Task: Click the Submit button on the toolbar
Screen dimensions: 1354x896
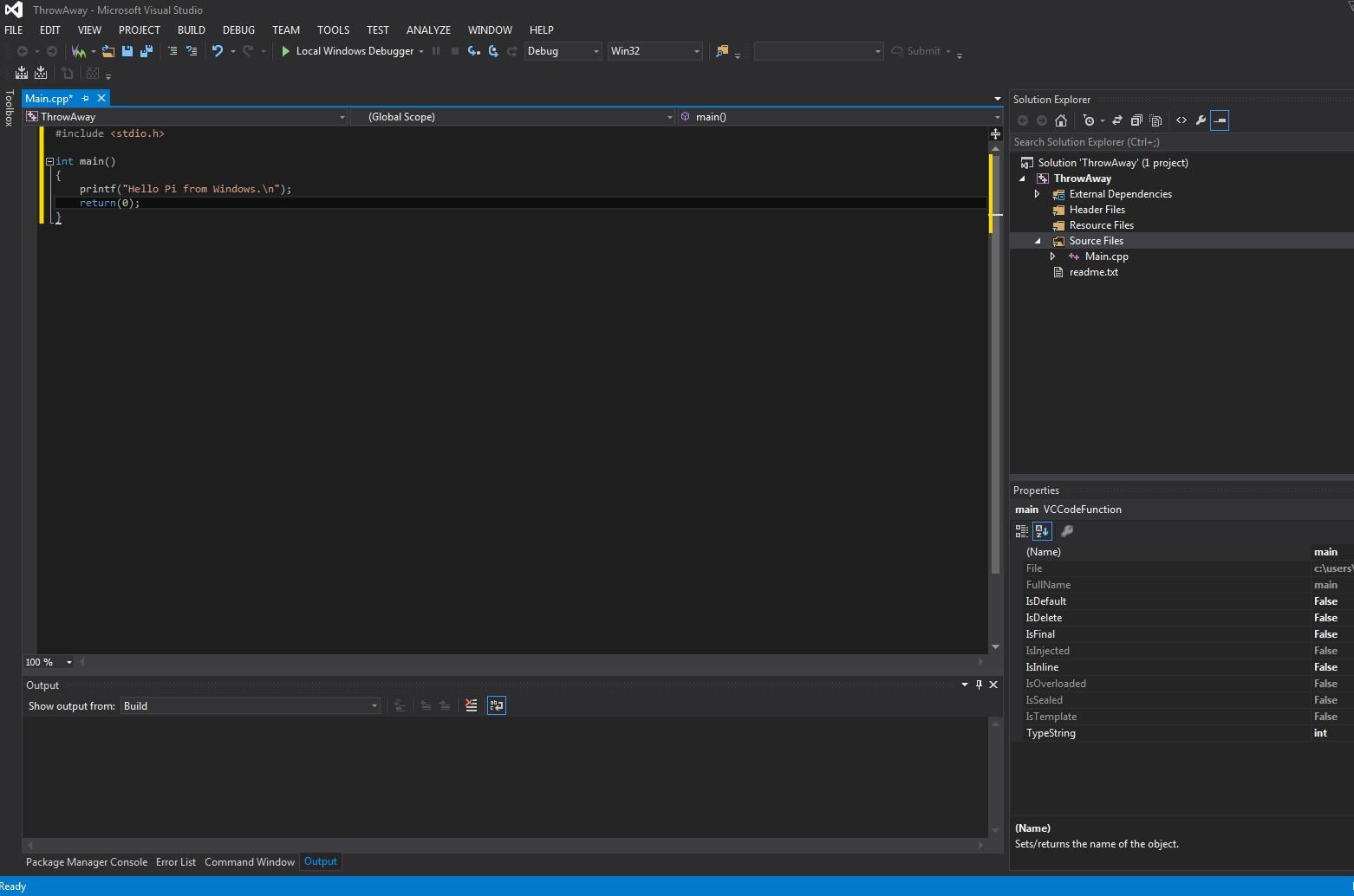Action: pos(921,51)
